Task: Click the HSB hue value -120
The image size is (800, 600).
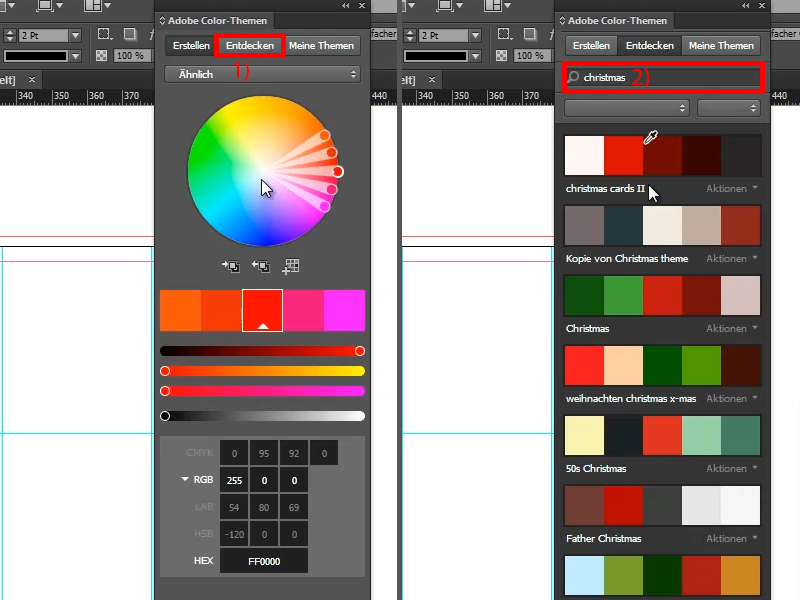Action: [x=234, y=534]
